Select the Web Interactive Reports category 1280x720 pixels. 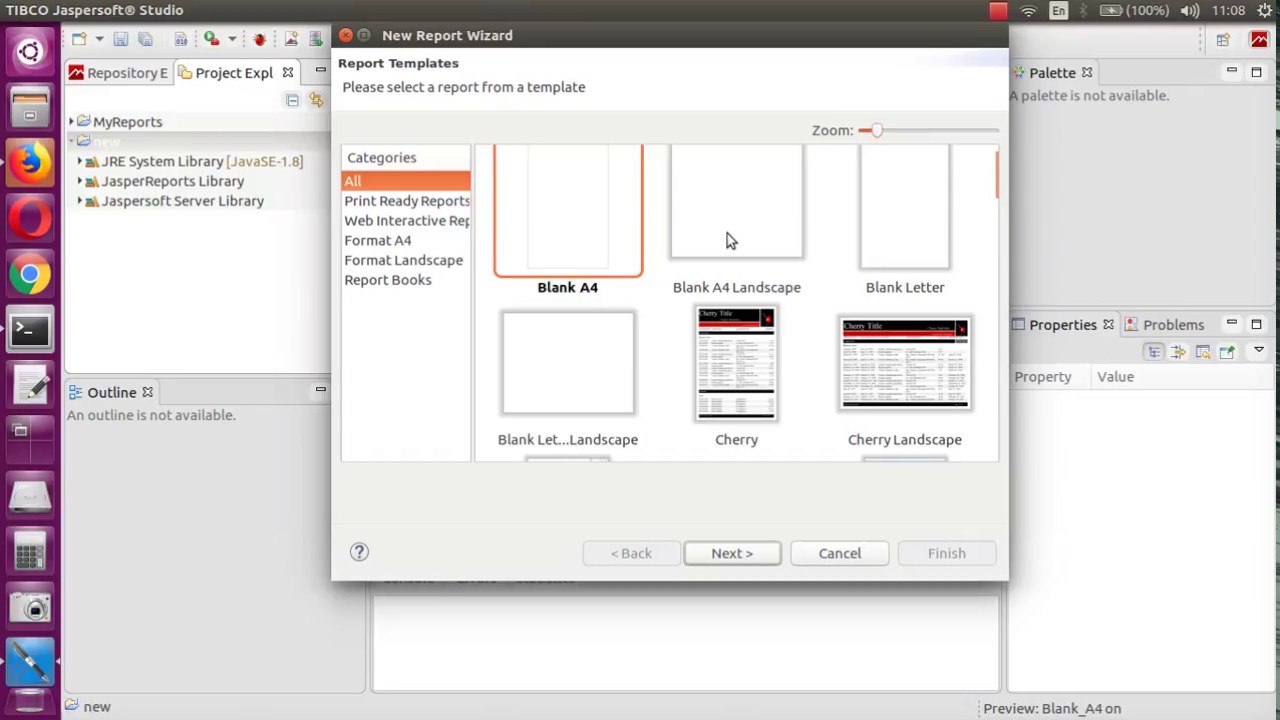point(406,221)
